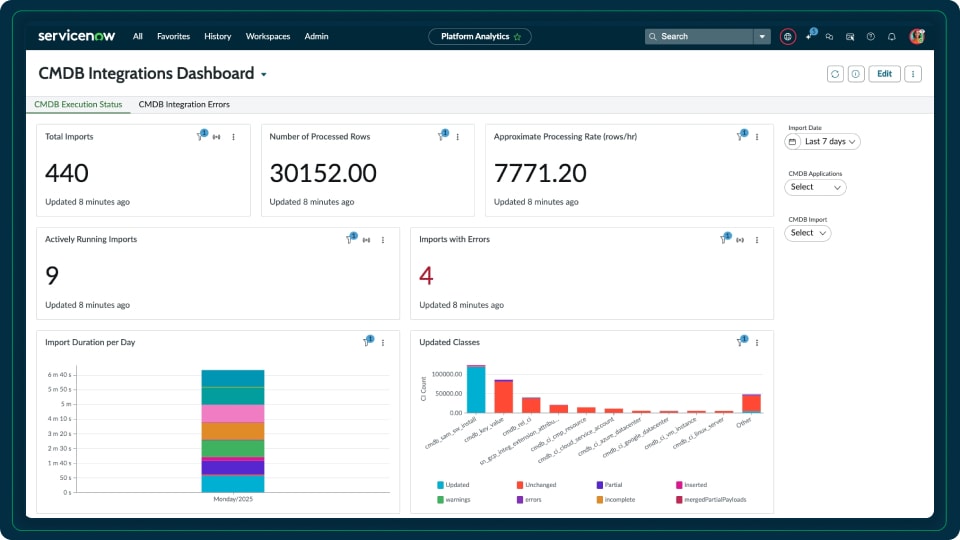This screenshot has height=540, width=960.
Task: Toggle the warnings legend series
Action: [x=441, y=499]
